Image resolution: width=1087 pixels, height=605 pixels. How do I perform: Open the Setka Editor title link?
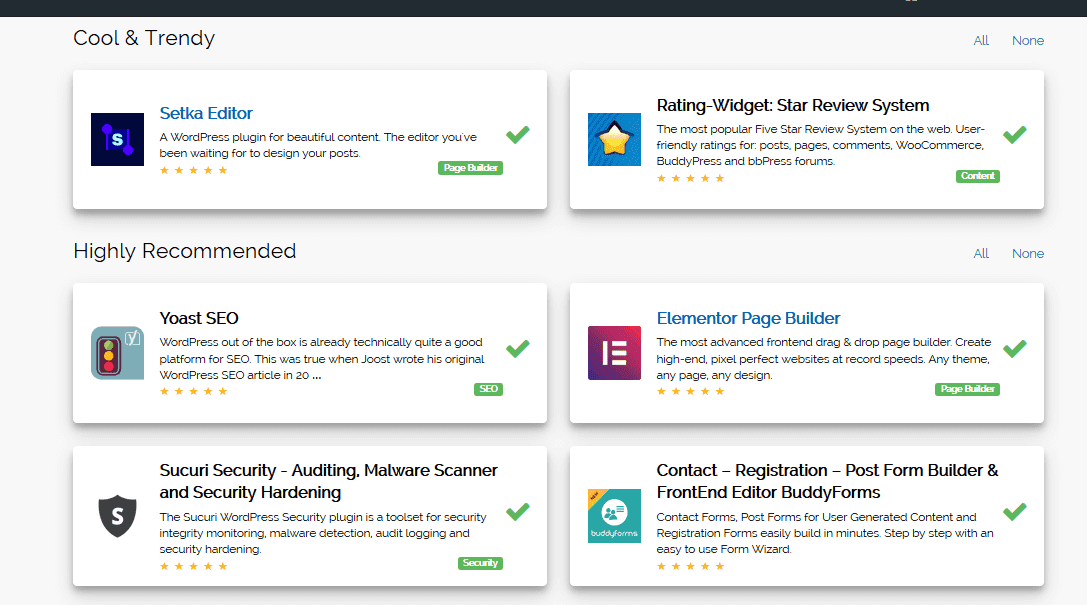pos(206,113)
